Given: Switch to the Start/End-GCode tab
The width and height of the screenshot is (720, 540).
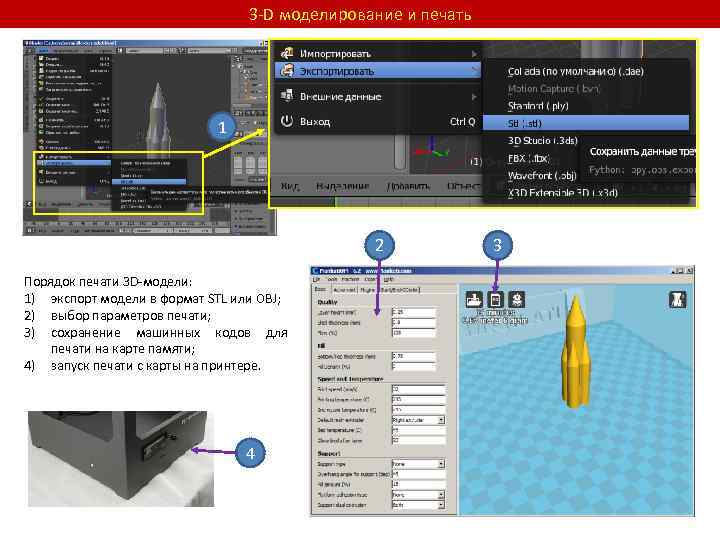Looking at the screenshot, I should 399,290.
